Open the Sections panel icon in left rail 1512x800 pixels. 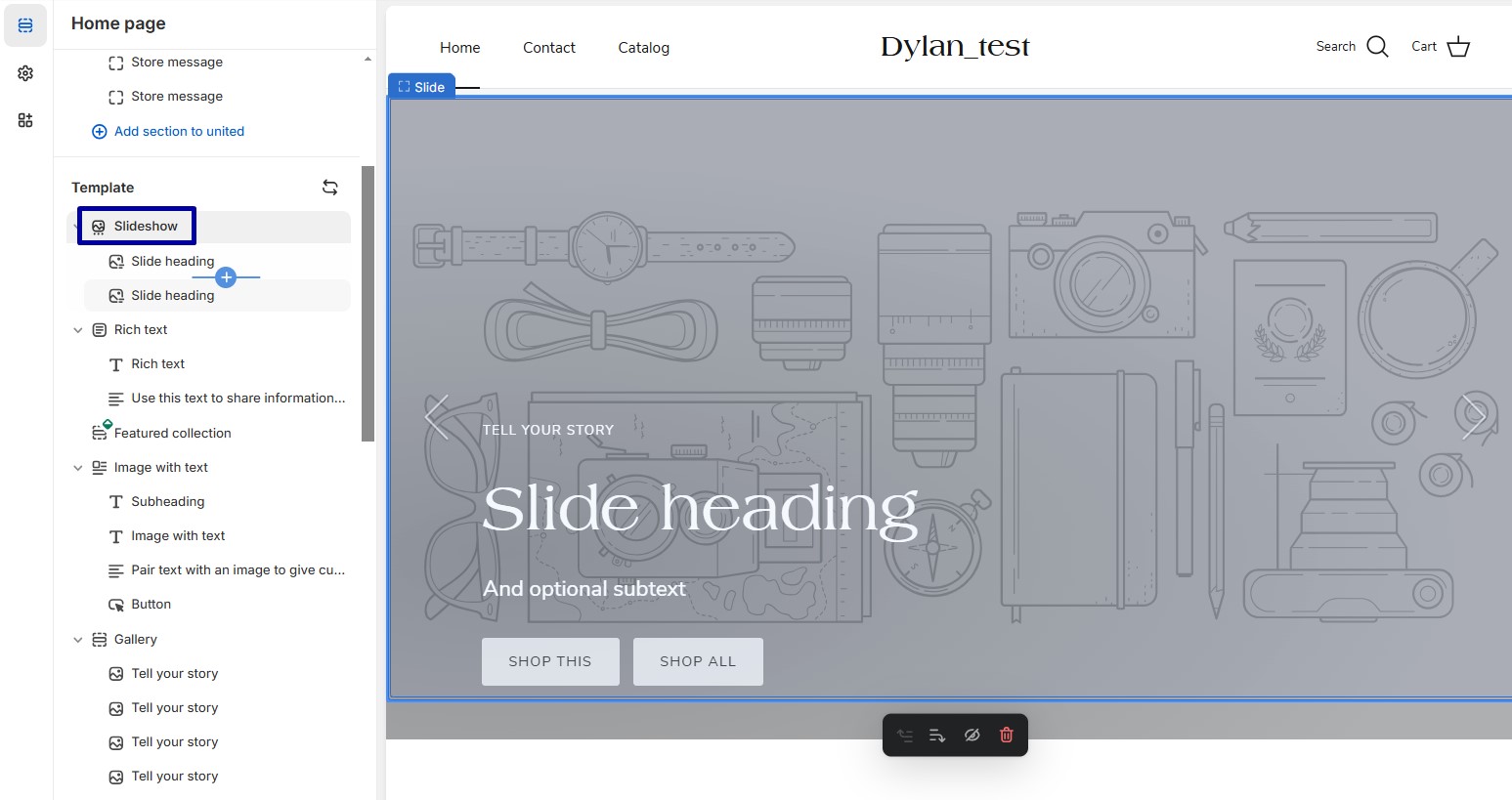pyautogui.click(x=25, y=25)
